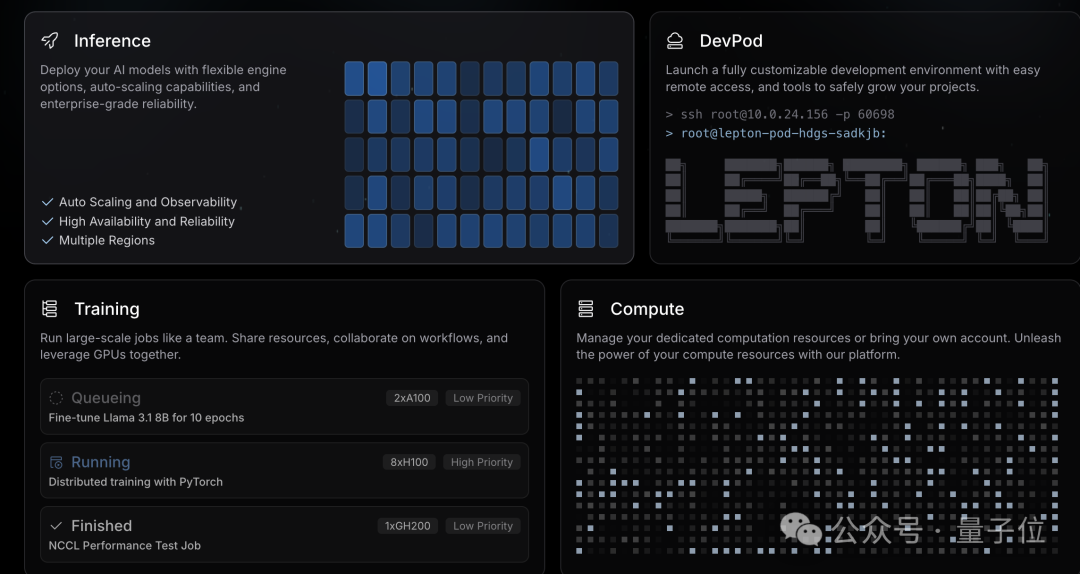
Task: Click the WeChat logo in watermark
Action: (802, 529)
